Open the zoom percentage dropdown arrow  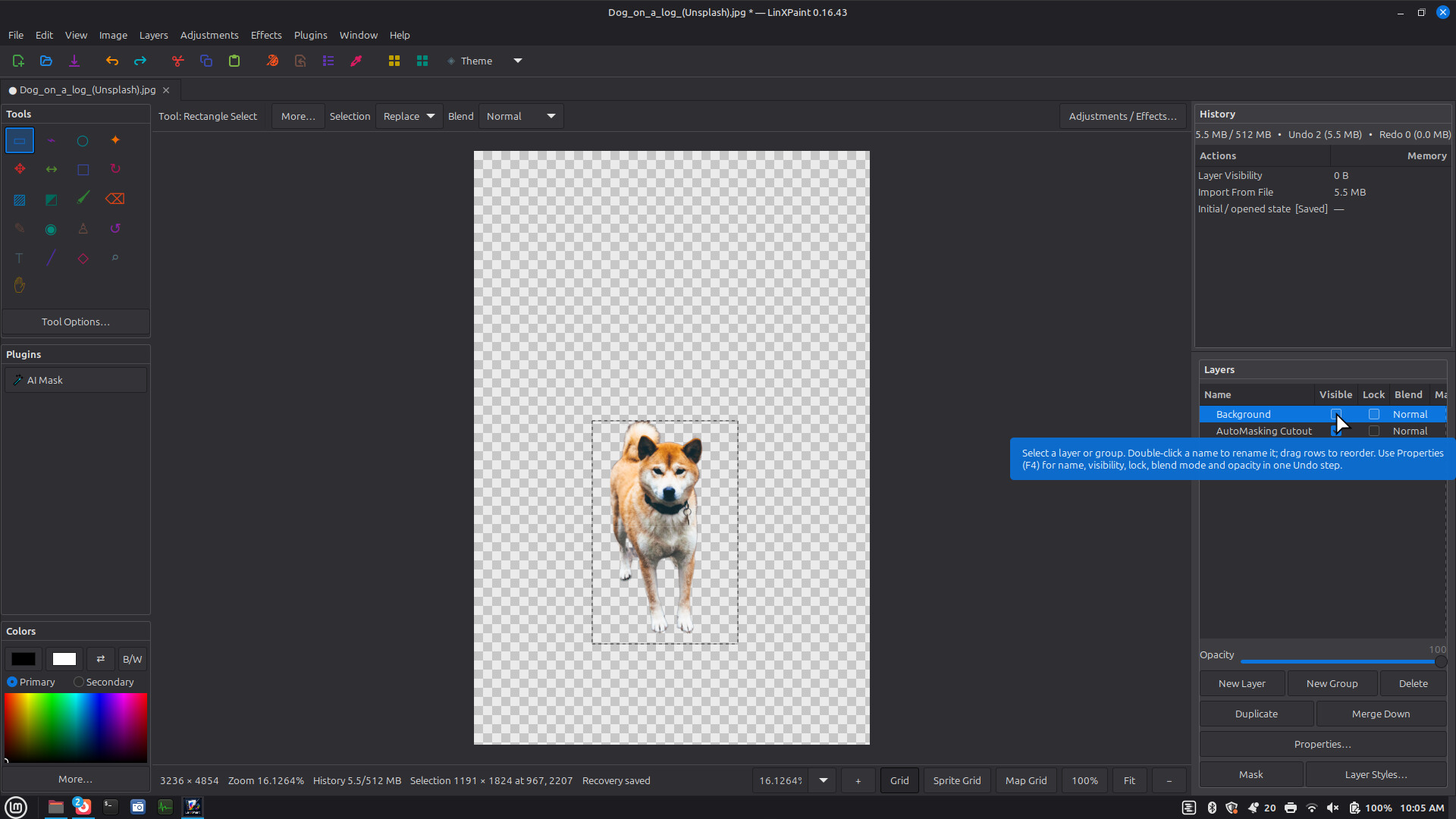coord(824,780)
